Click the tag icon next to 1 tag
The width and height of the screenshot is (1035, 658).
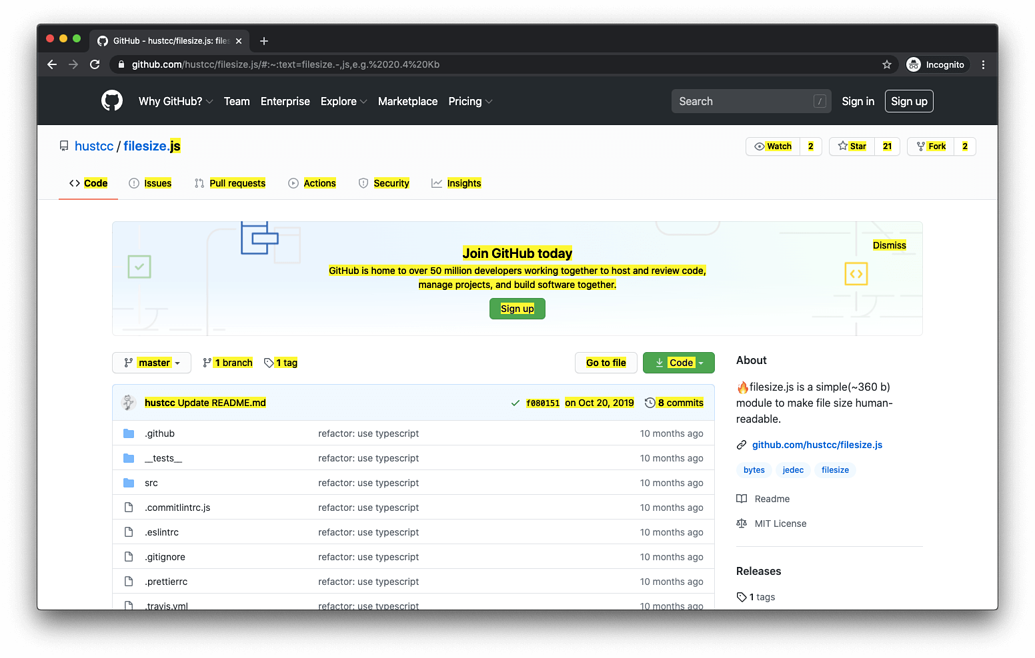point(269,363)
